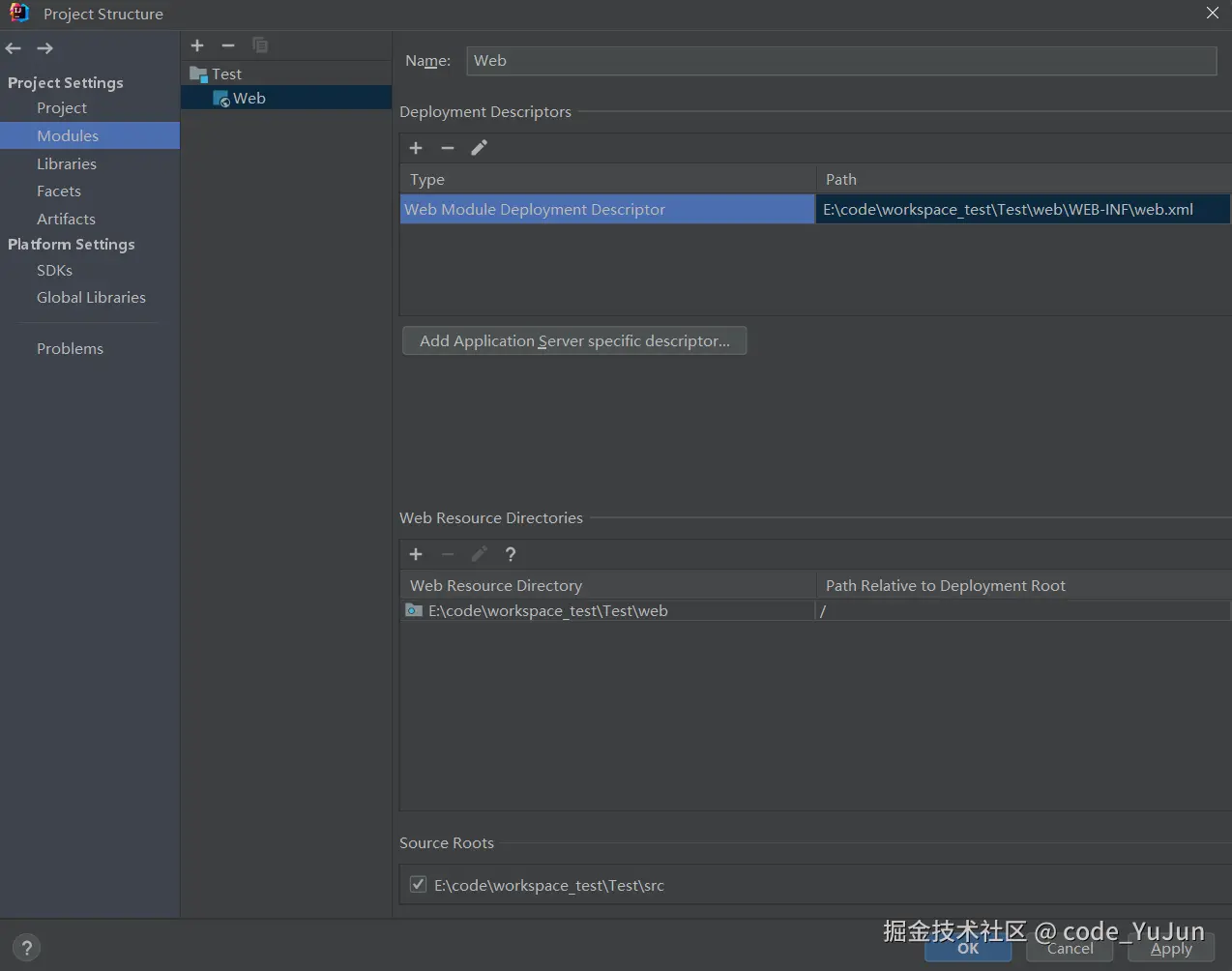This screenshot has width=1232, height=971.
Task: Open the Artifacts settings section
Action: click(66, 220)
